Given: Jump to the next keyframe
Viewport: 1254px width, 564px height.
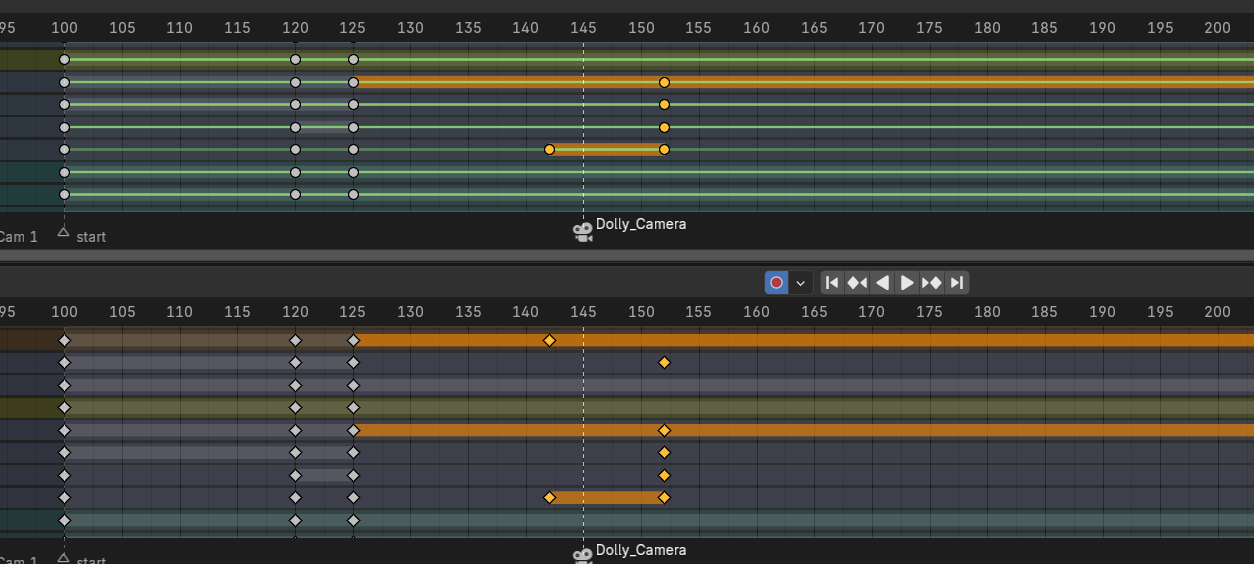Looking at the screenshot, I should pos(932,283).
